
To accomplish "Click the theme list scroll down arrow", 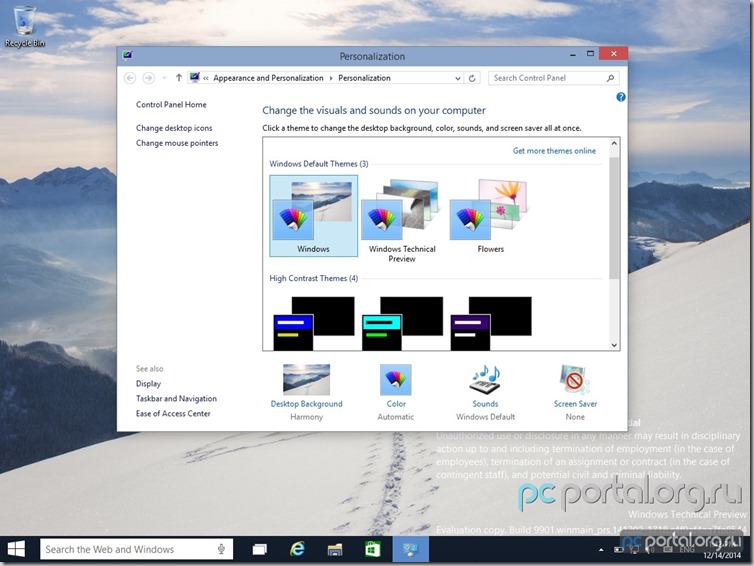I will 614,345.
